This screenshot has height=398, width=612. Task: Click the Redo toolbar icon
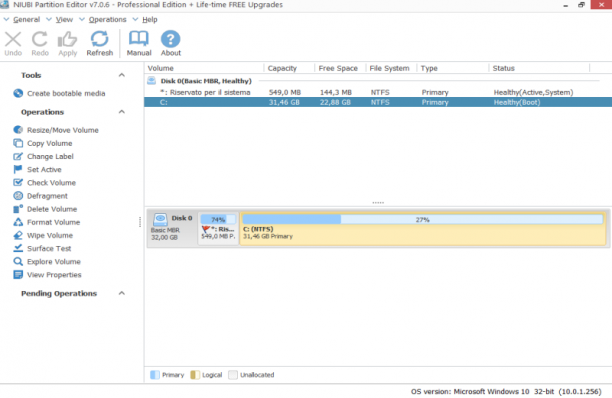point(39,40)
